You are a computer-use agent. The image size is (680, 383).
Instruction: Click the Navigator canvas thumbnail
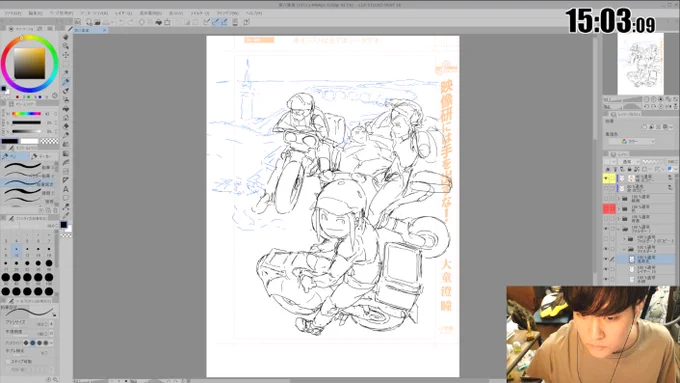(640, 64)
